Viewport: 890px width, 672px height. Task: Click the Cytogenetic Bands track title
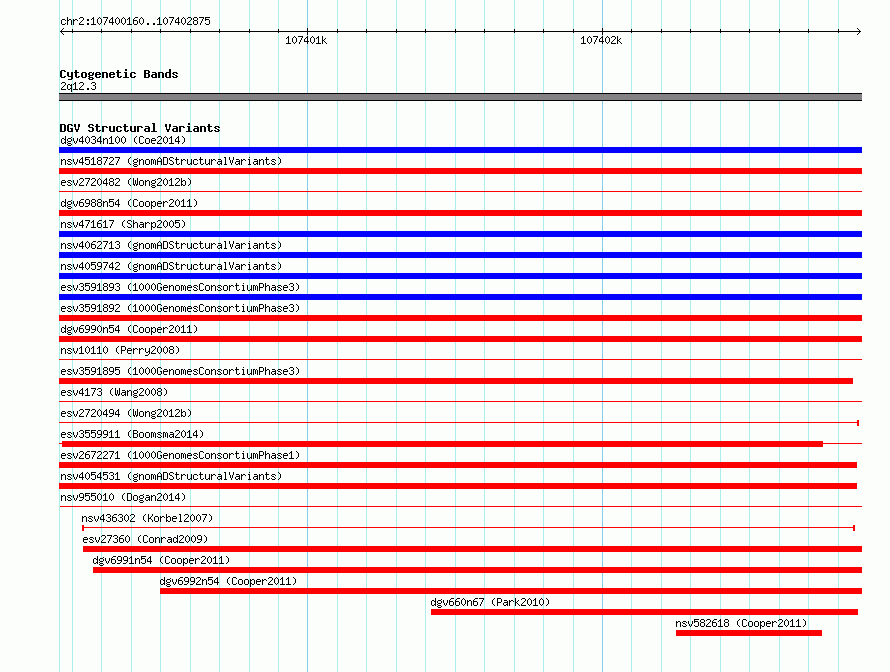point(119,74)
